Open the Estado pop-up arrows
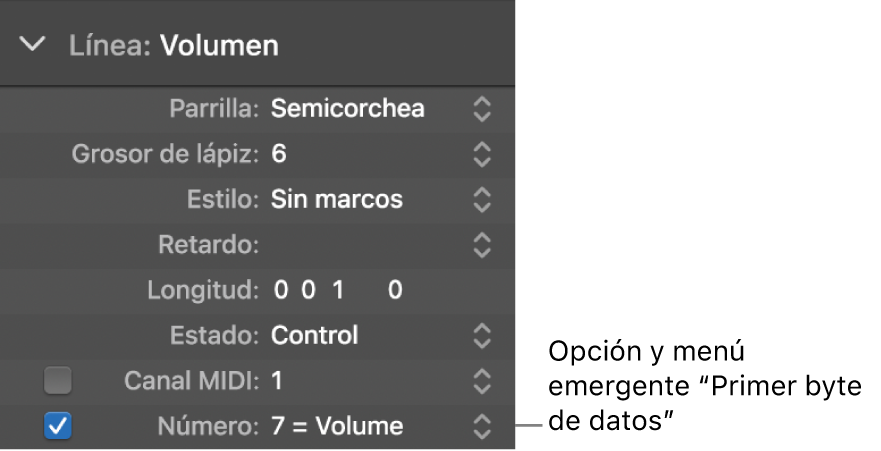Image resolution: width=881 pixels, height=451 pixels. 482,335
